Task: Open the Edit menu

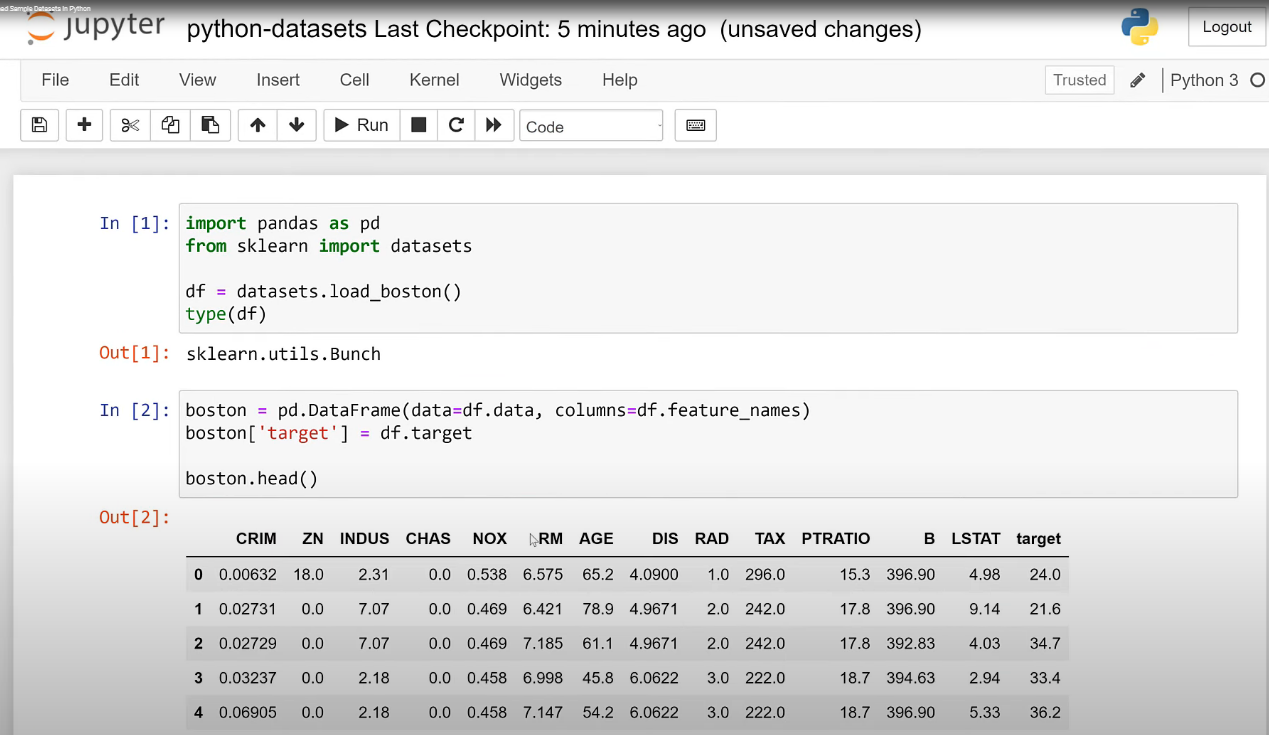Action: point(124,80)
